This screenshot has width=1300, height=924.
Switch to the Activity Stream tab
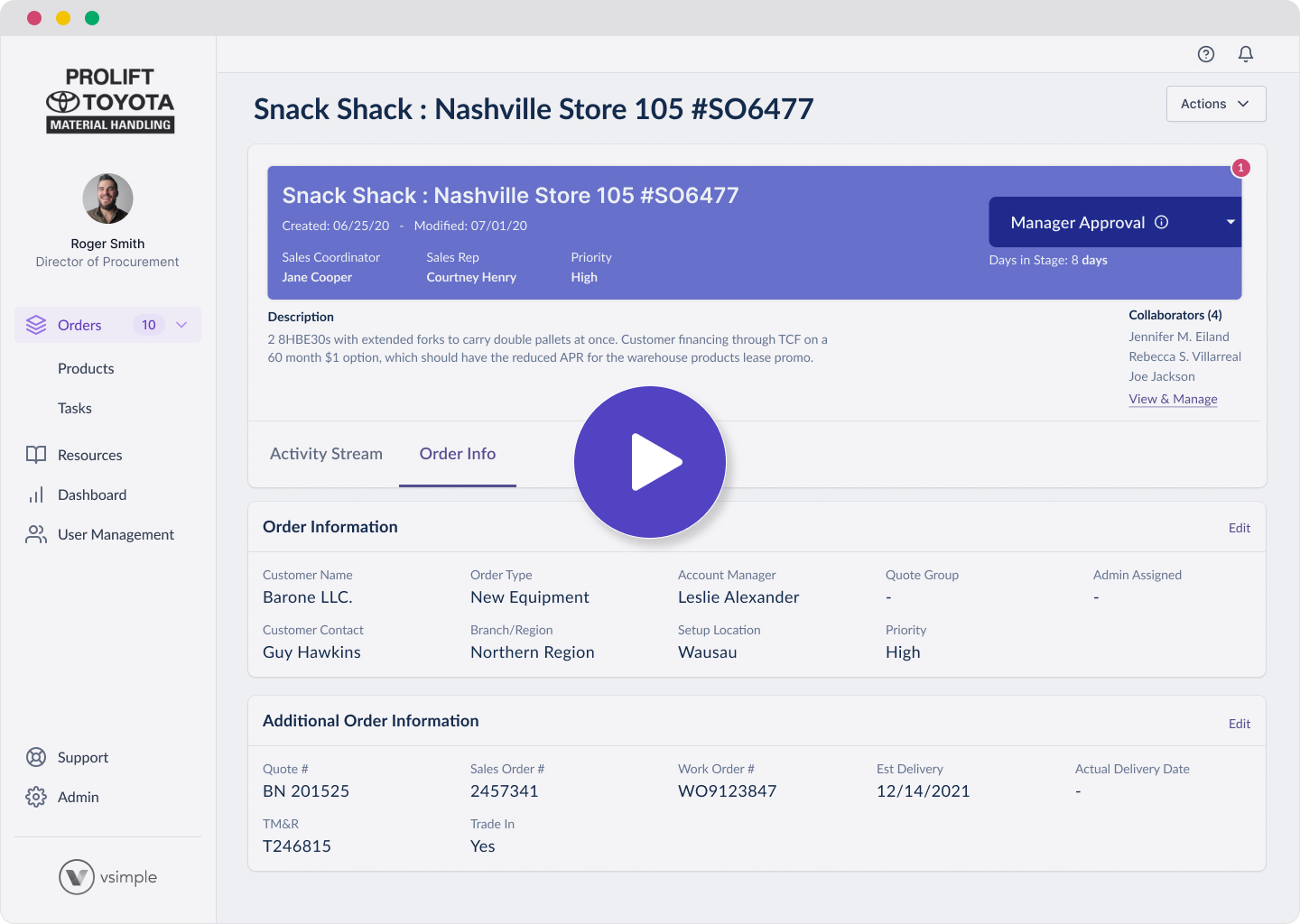point(326,454)
